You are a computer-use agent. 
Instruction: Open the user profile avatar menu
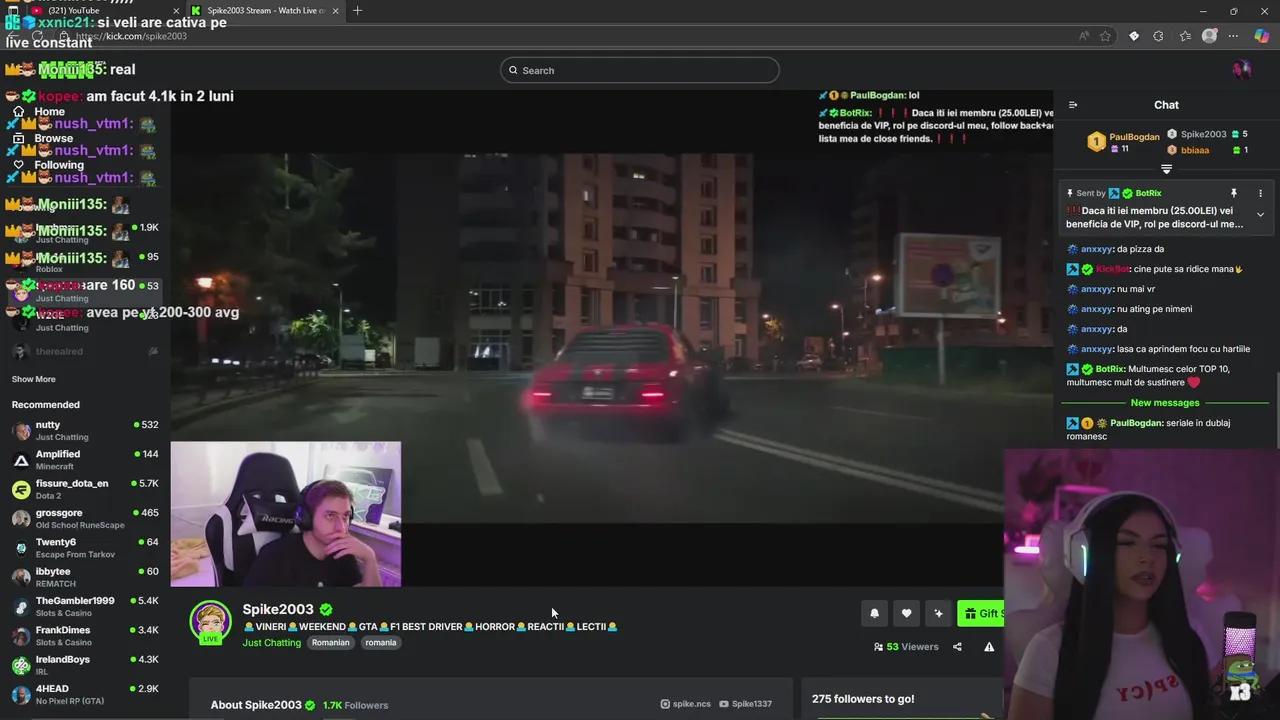pyautogui.click(x=1241, y=69)
